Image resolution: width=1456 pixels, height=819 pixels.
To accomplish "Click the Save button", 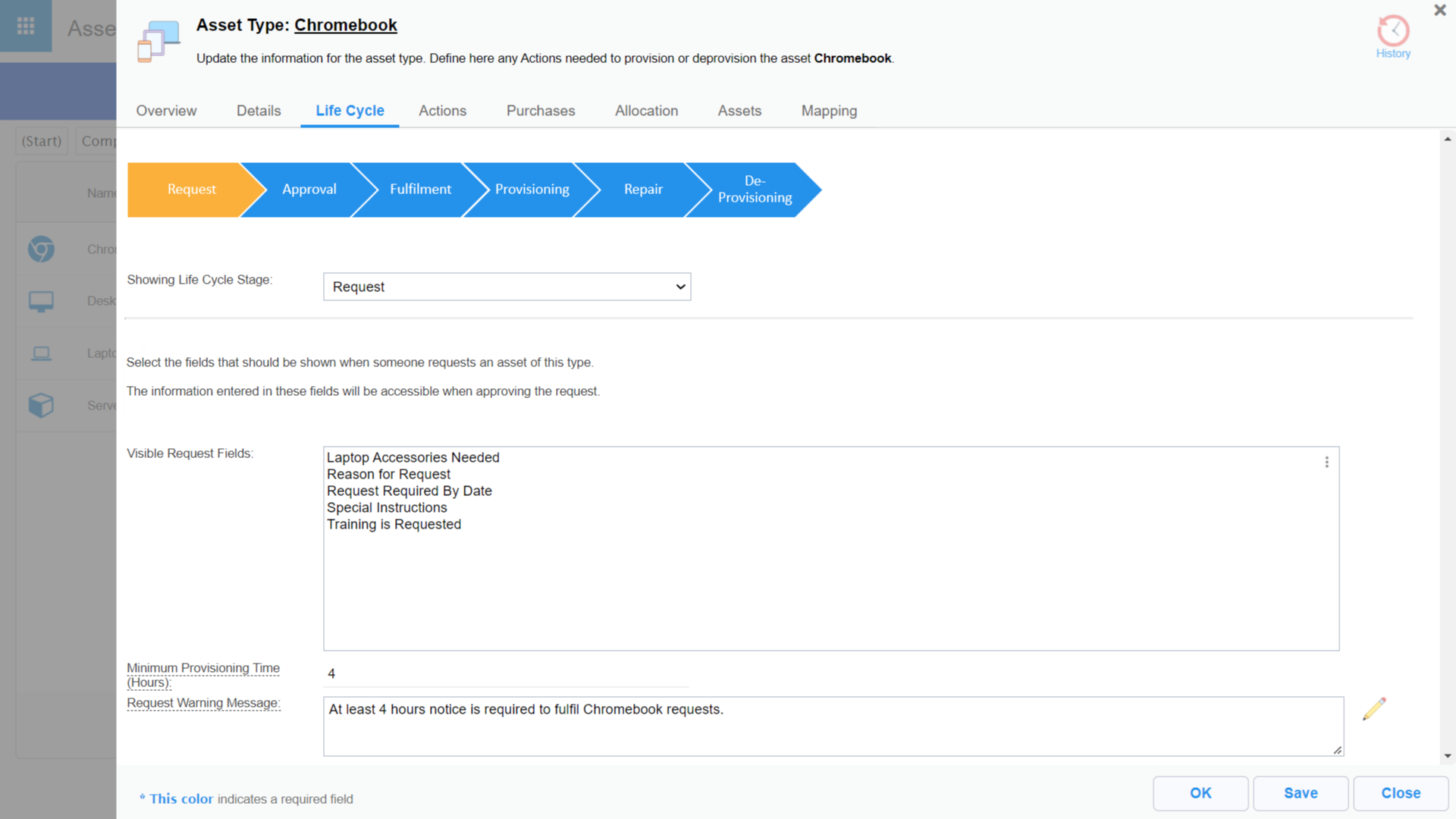I will tap(1301, 792).
